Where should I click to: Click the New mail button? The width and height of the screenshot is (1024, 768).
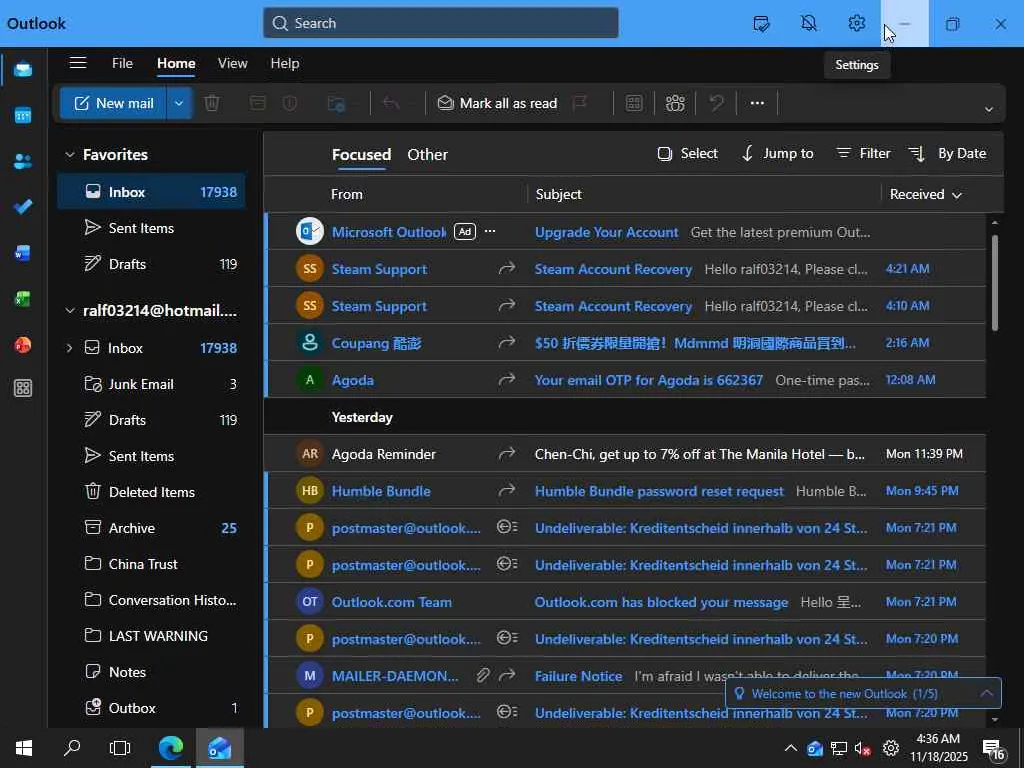point(114,103)
